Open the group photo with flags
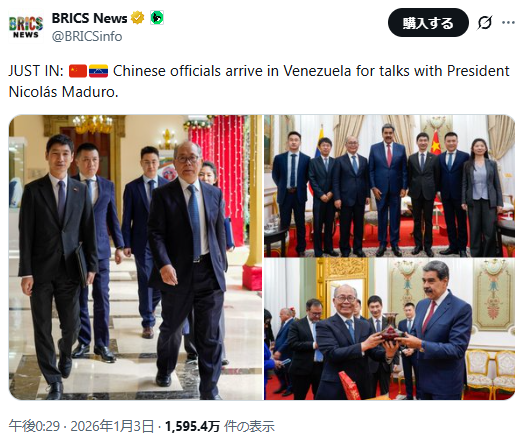515x441 pixels. coord(390,186)
